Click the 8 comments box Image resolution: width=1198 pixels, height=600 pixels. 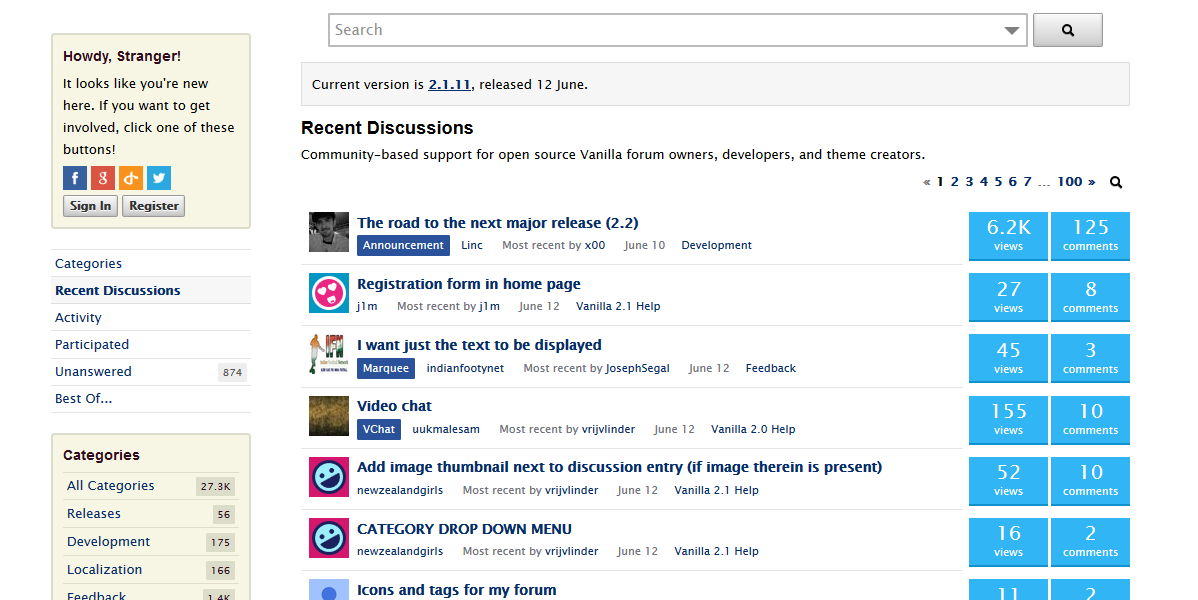tap(1090, 297)
